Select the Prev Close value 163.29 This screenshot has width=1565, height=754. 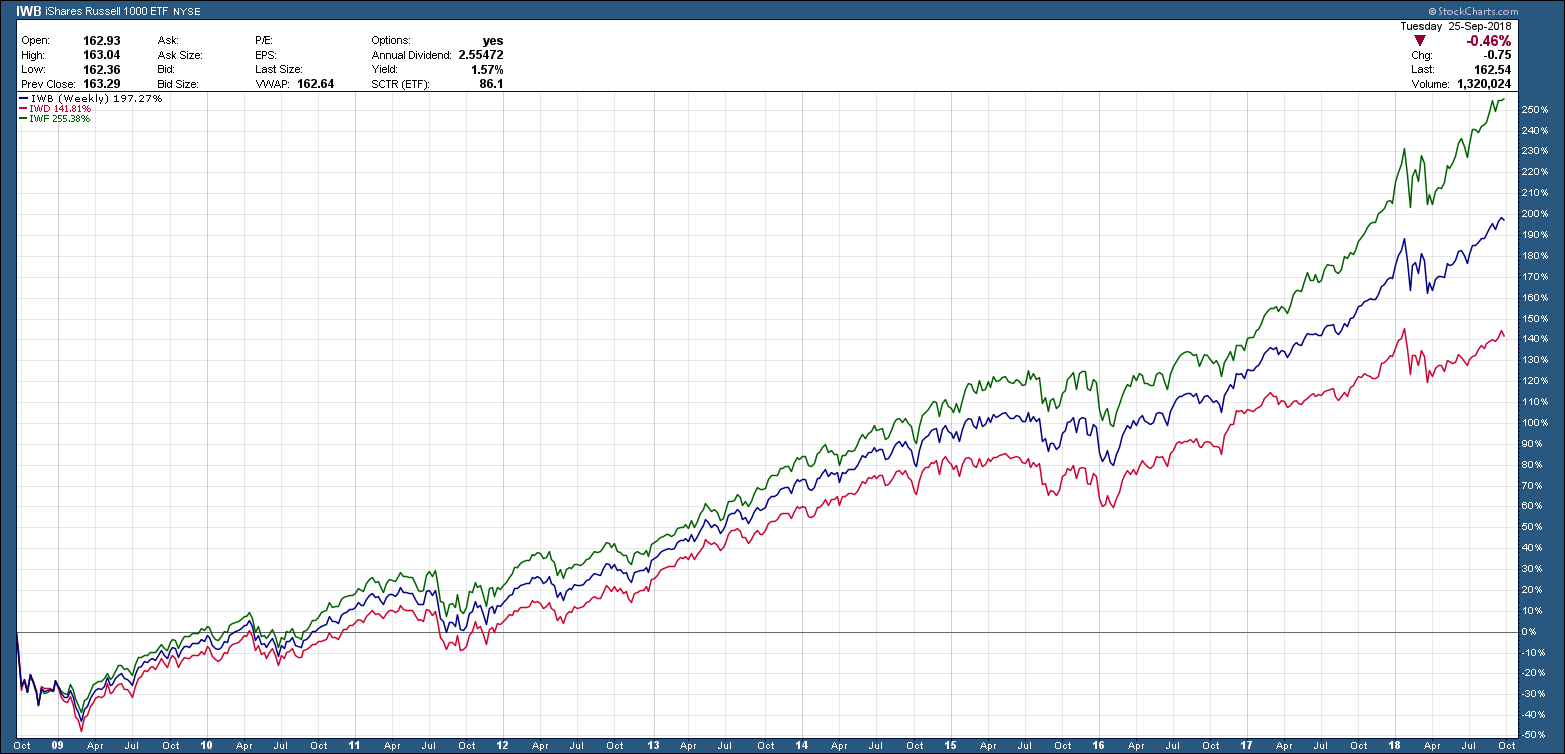pyautogui.click(x=103, y=85)
